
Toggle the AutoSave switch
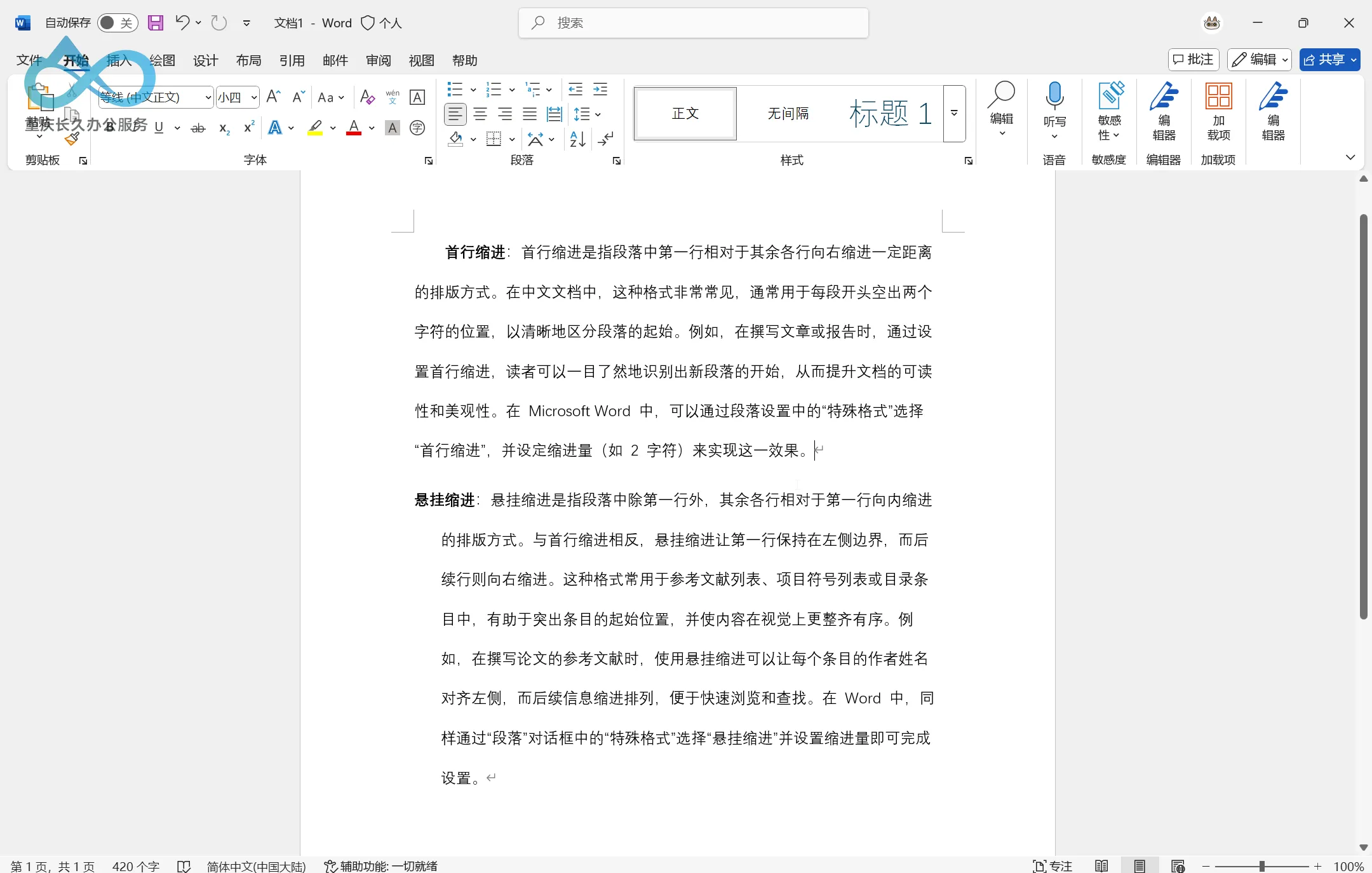point(118,23)
